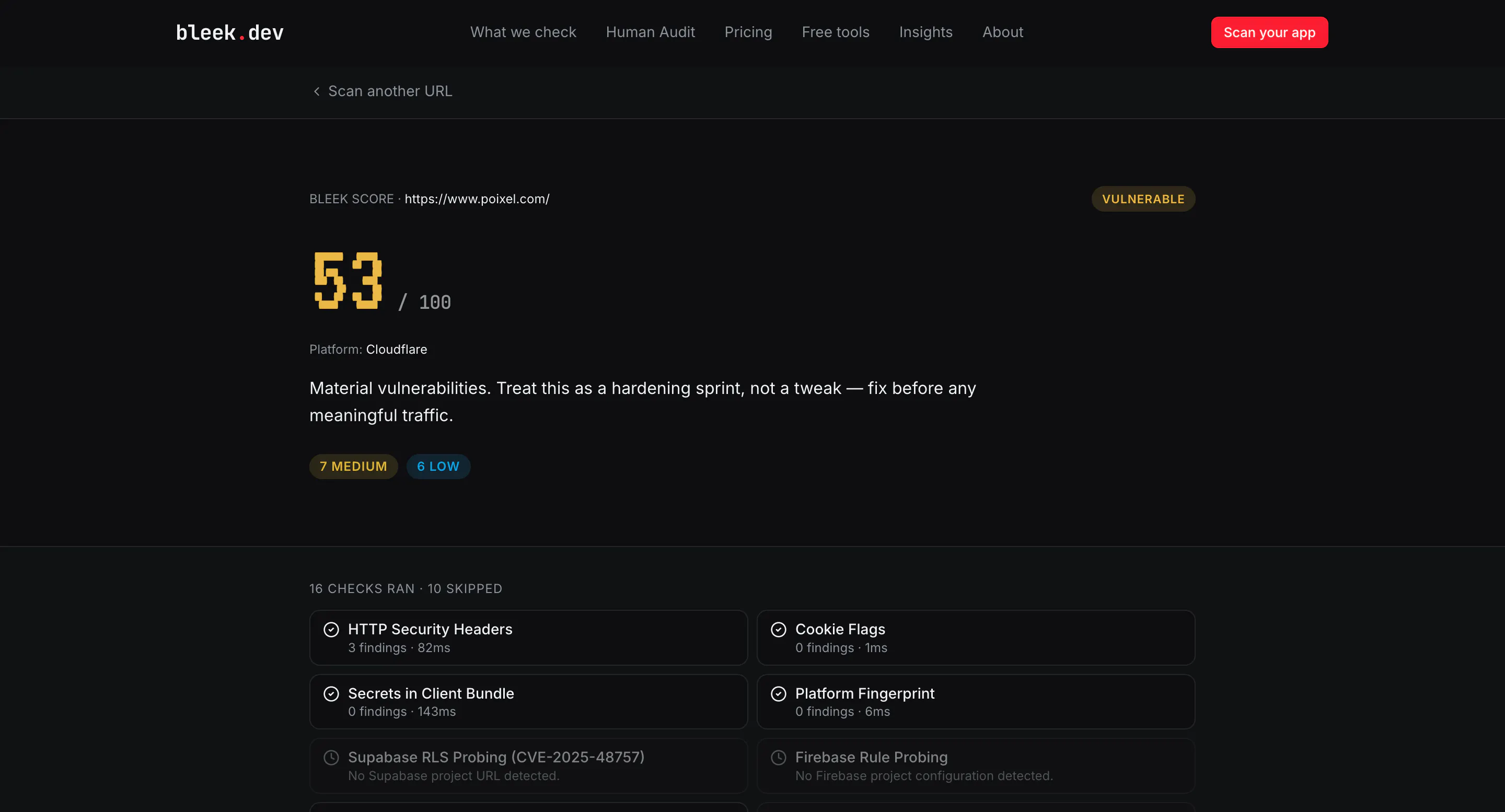Click No Firebase project configuration detected text
1505x812 pixels.
[x=924, y=776]
